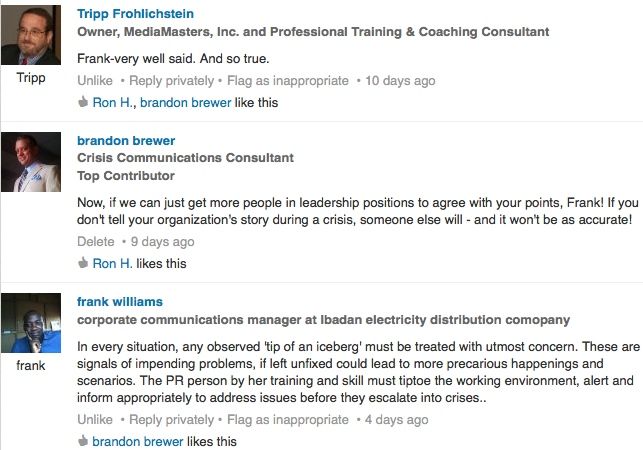The width and height of the screenshot is (643, 450).
Task: Unlike Tripp Frohlichstein's comment
Action: 95,80
